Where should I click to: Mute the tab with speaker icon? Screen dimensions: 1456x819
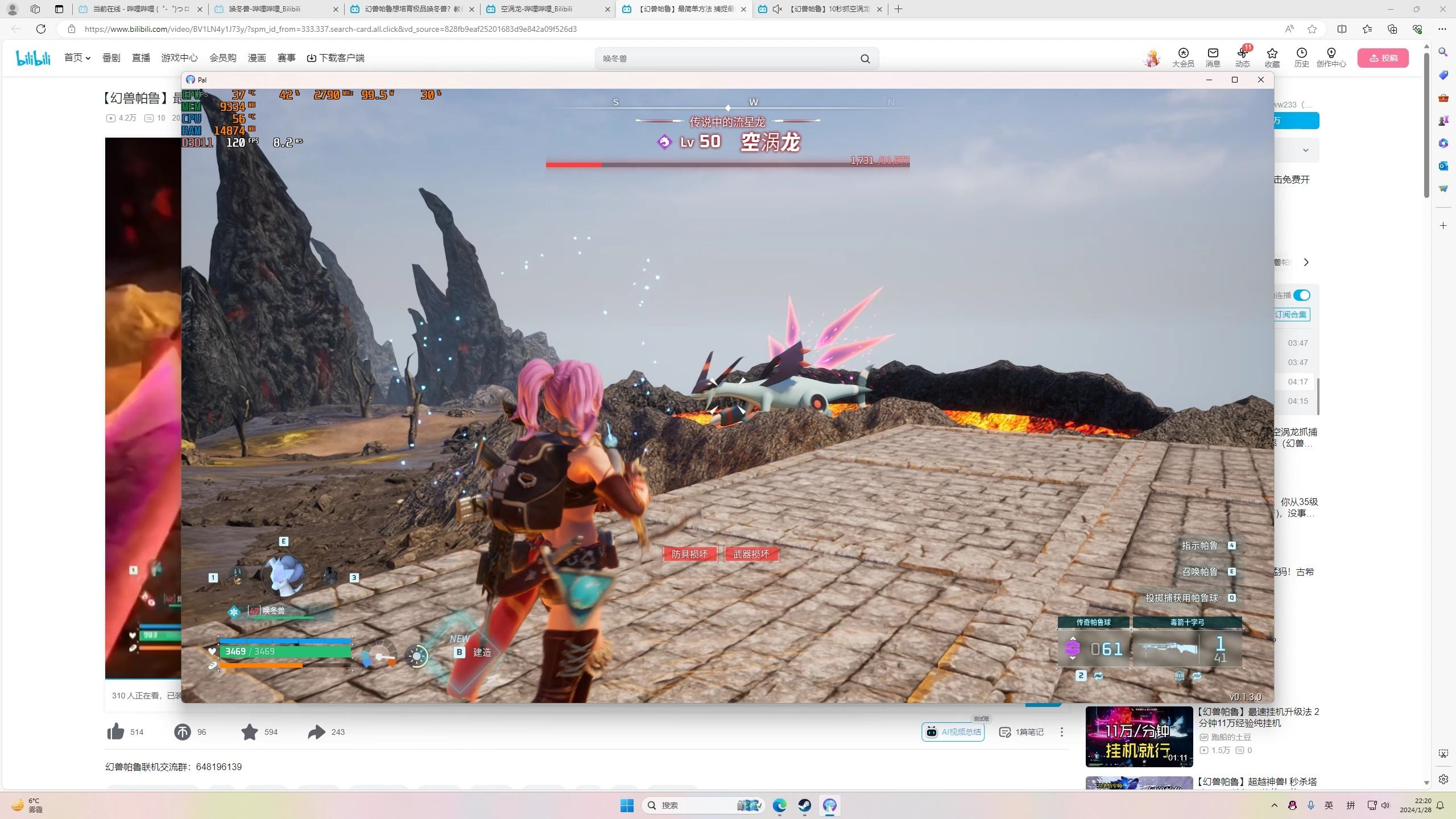777,9
